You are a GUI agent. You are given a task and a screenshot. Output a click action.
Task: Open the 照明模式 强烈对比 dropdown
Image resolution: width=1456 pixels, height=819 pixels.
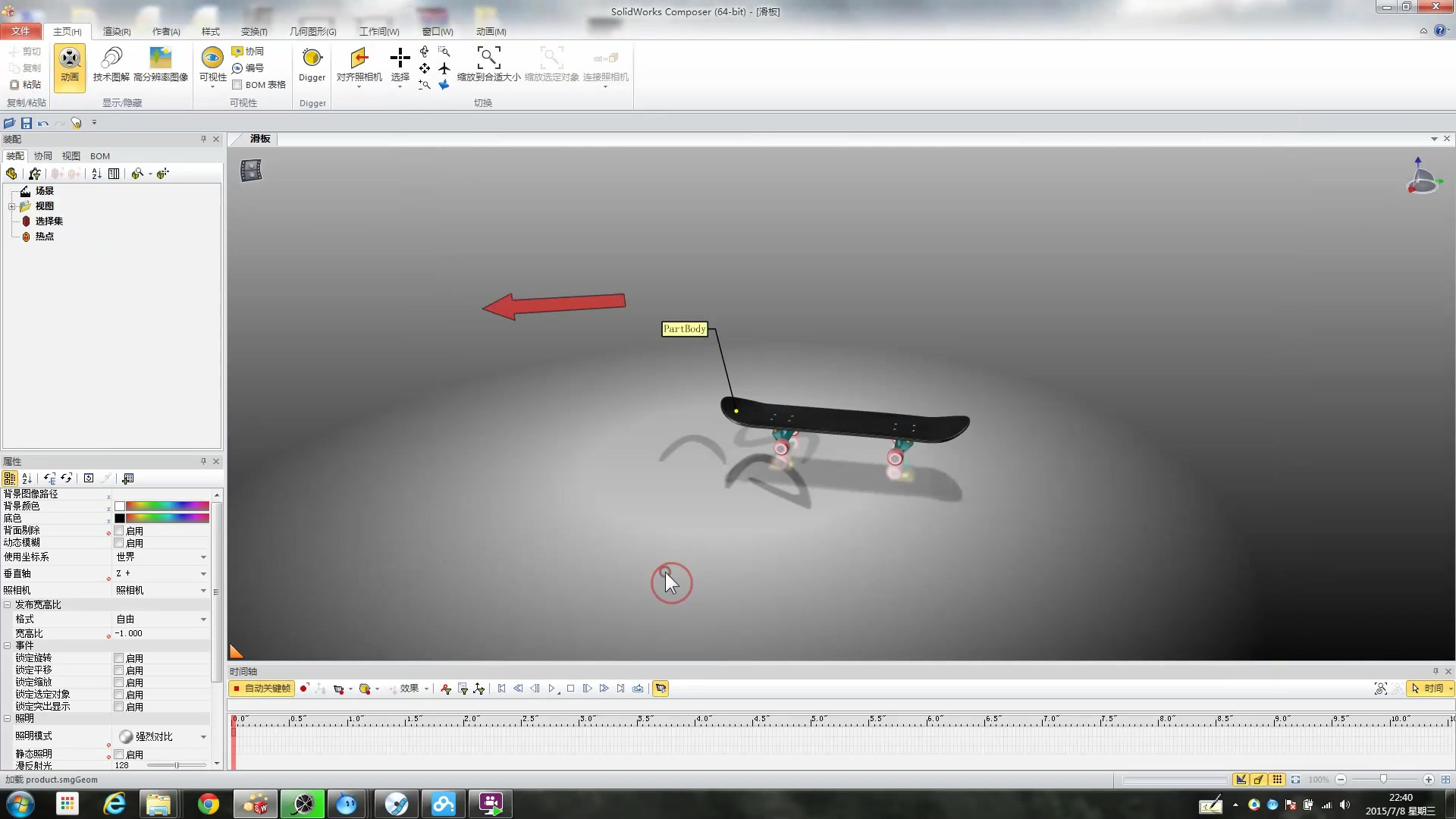[x=203, y=737]
